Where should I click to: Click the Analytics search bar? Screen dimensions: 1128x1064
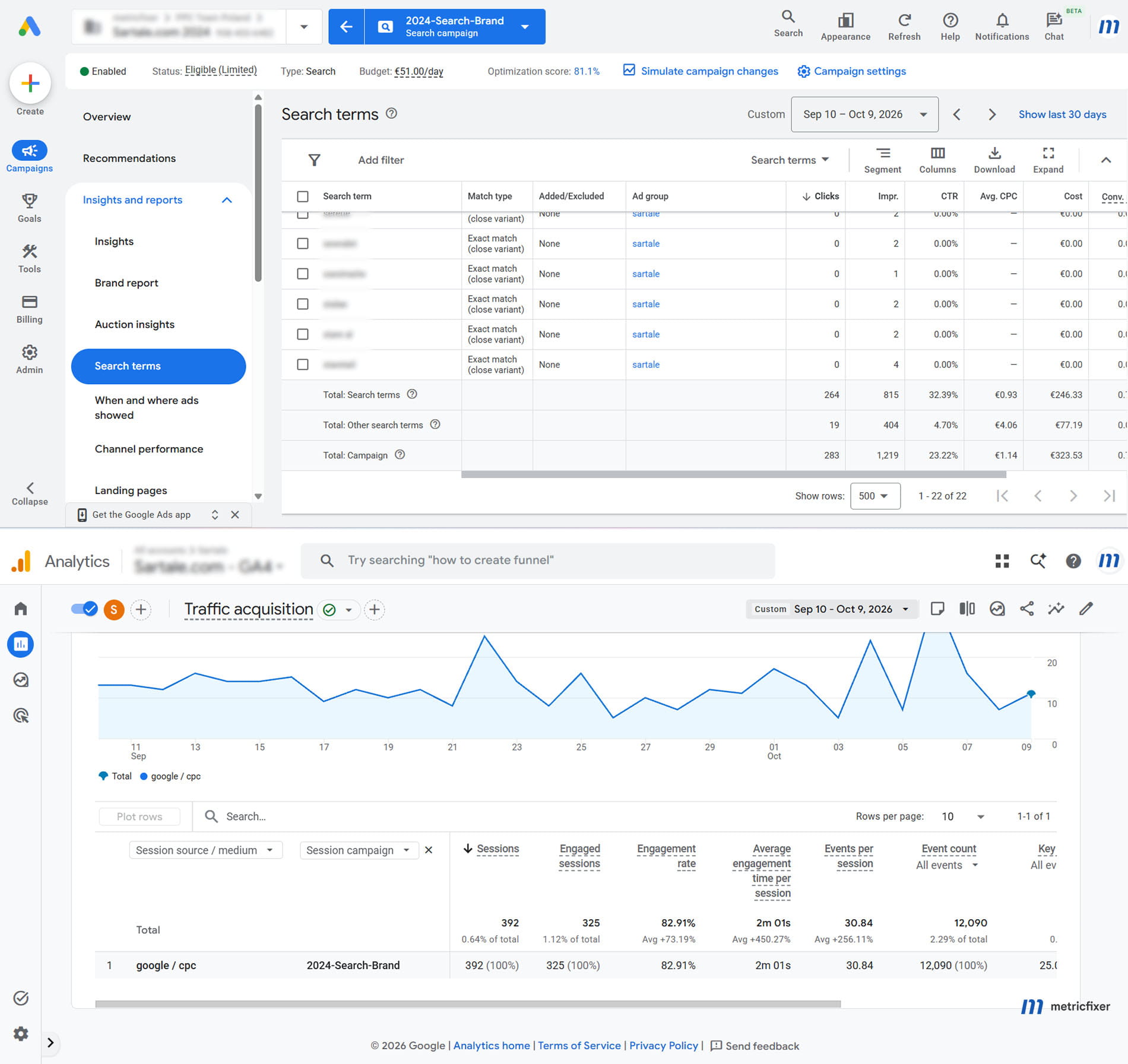point(538,560)
